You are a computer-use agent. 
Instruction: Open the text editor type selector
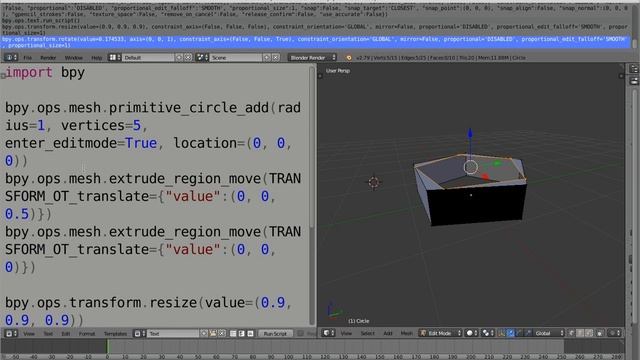click(x=11, y=333)
